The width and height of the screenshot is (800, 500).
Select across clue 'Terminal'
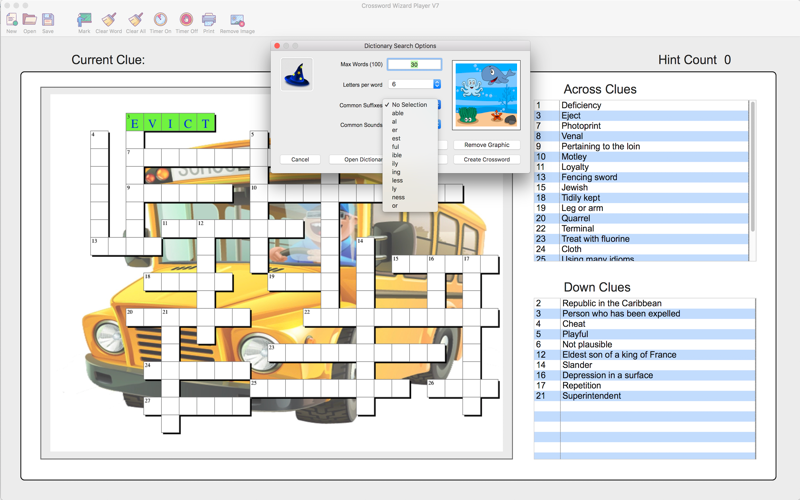[x=641, y=229]
